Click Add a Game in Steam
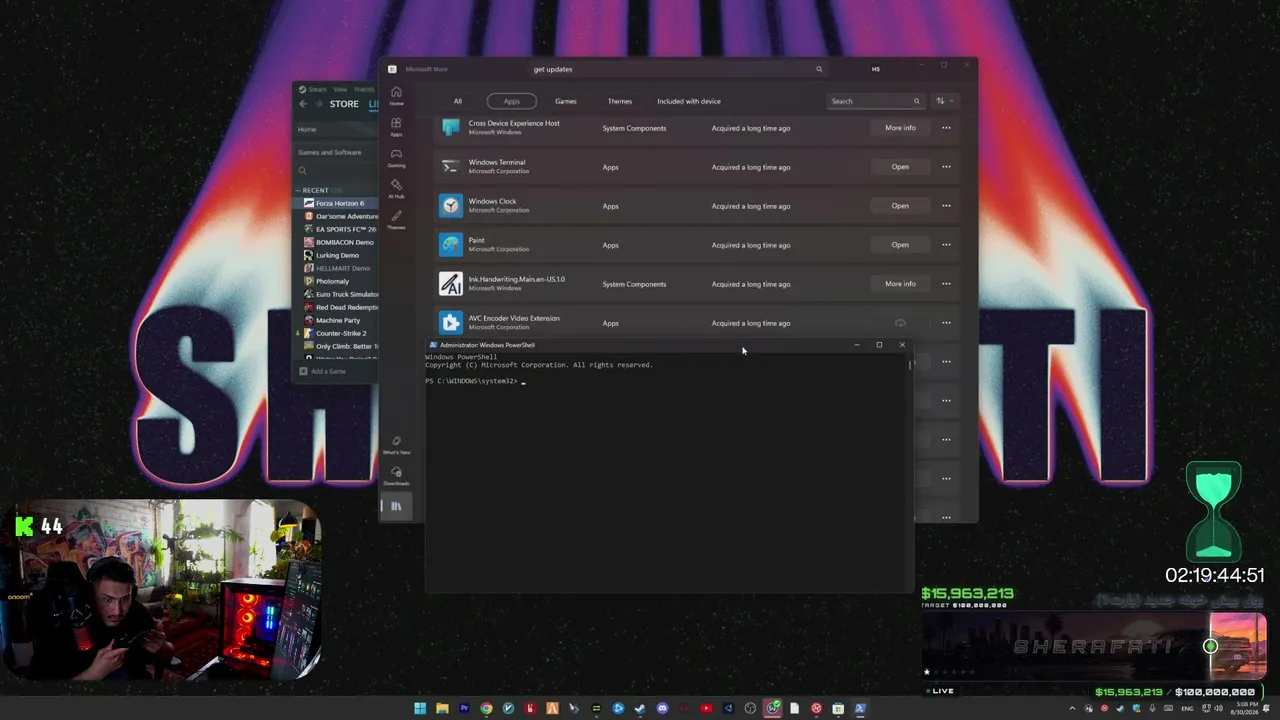The height and width of the screenshot is (720, 1280). 323,371
